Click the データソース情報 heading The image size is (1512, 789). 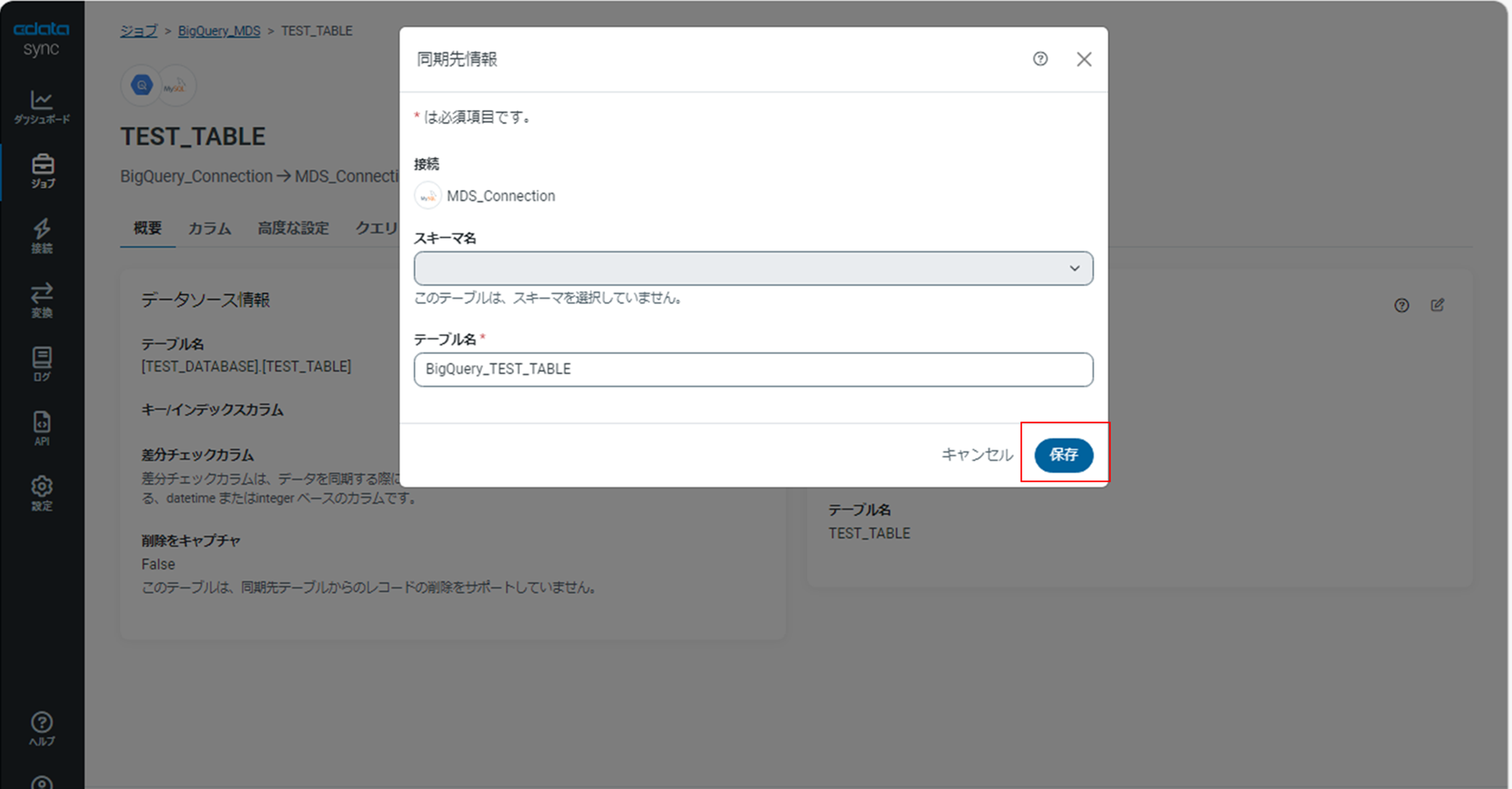pos(206,300)
